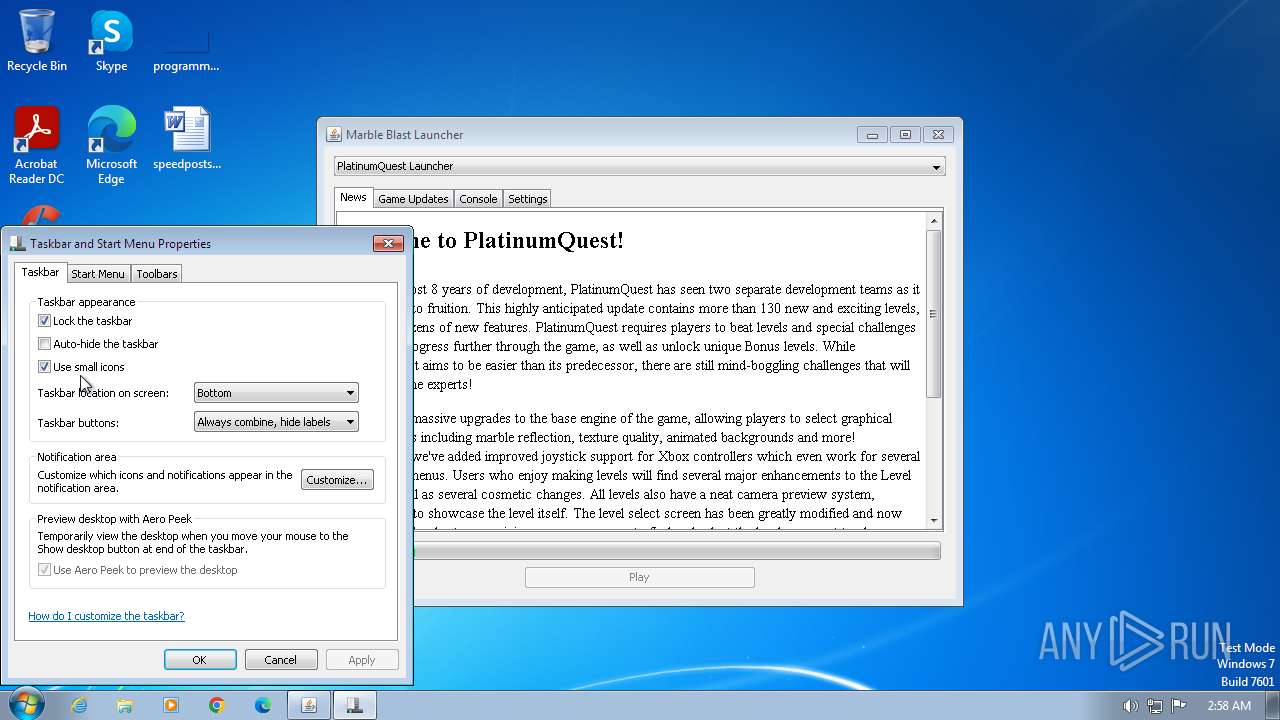Click the clock showing 2:58 AM
Viewport: 1280px width, 720px height.
pyautogui.click(x=1229, y=705)
